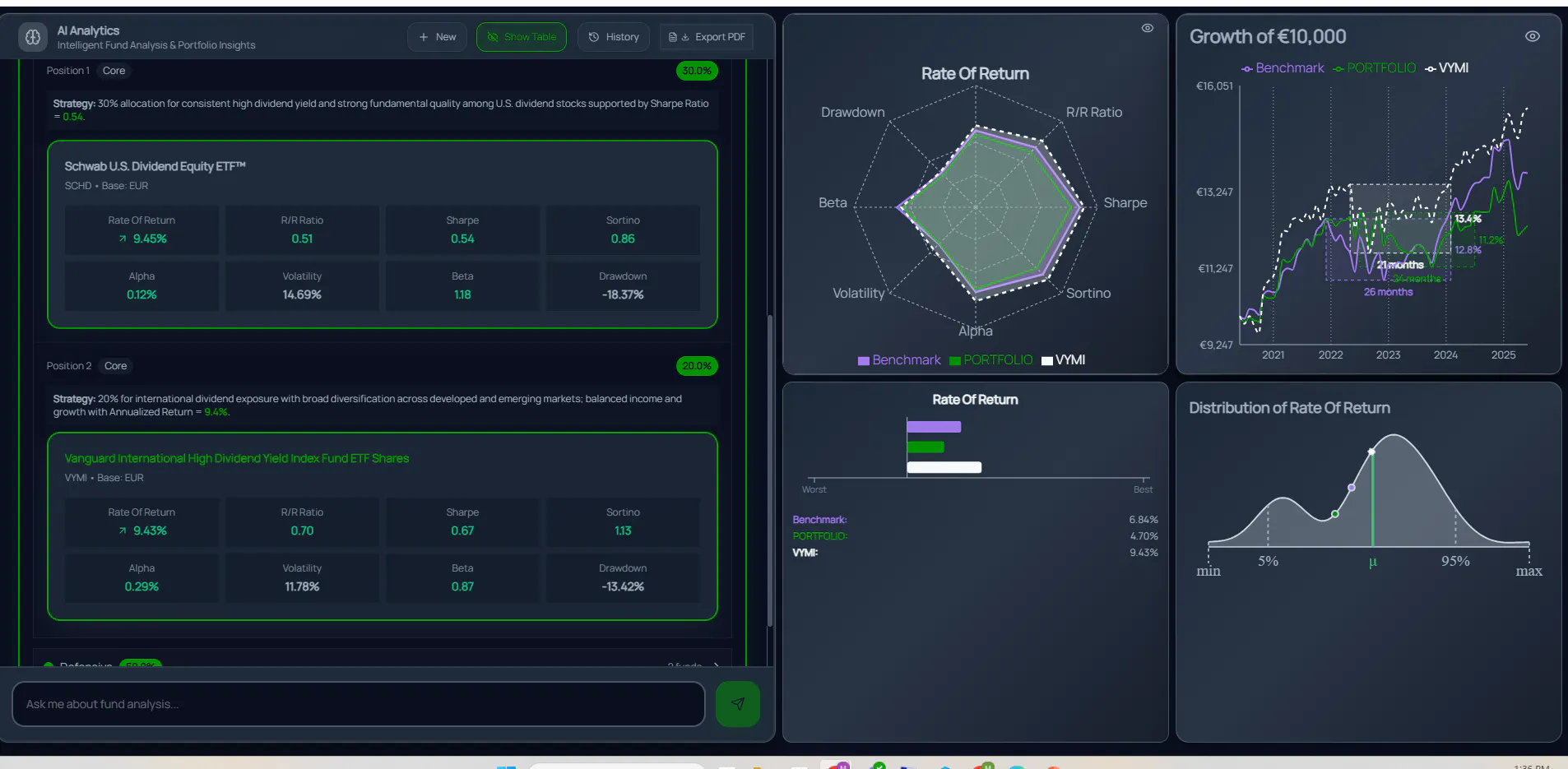Click the purple Benchmark marker on distribution curve
This screenshot has height=769, width=1568.
coord(1352,488)
